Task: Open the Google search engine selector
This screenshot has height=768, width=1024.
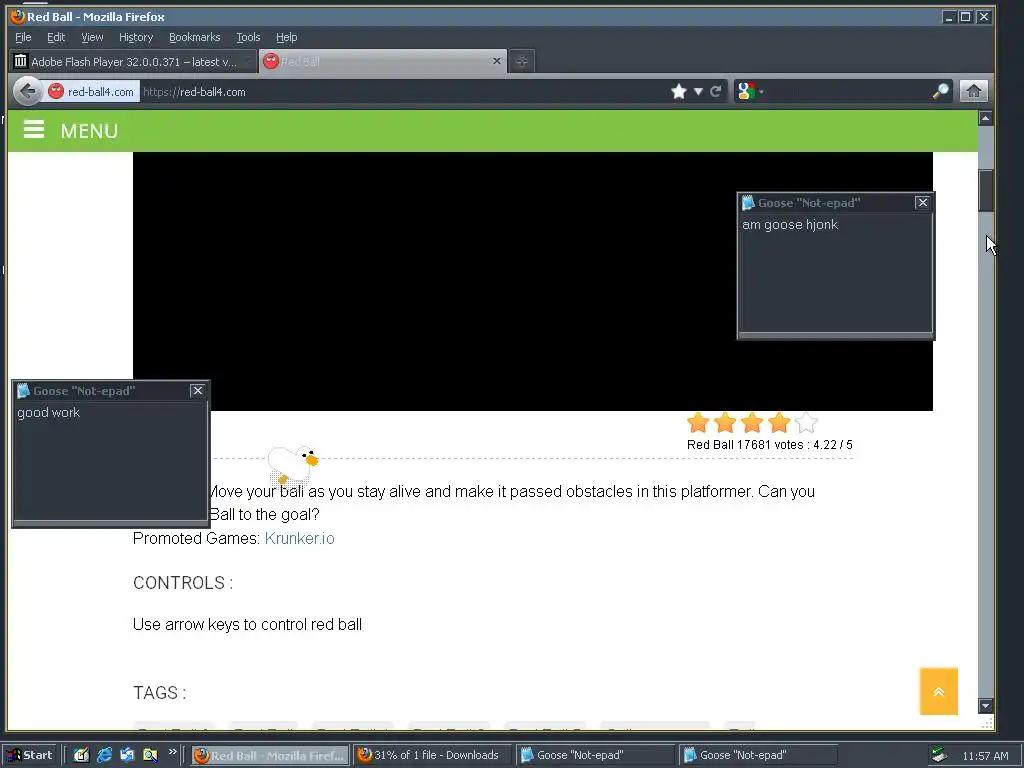Action: (x=750, y=91)
